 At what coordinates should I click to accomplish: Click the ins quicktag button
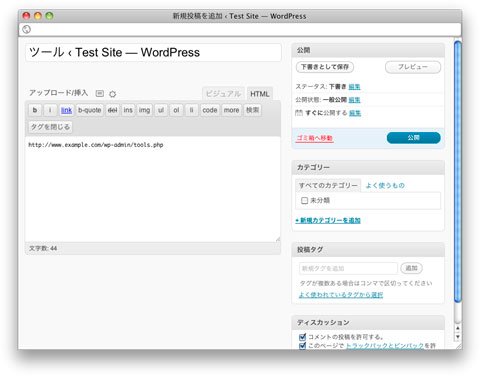(128, 110)
